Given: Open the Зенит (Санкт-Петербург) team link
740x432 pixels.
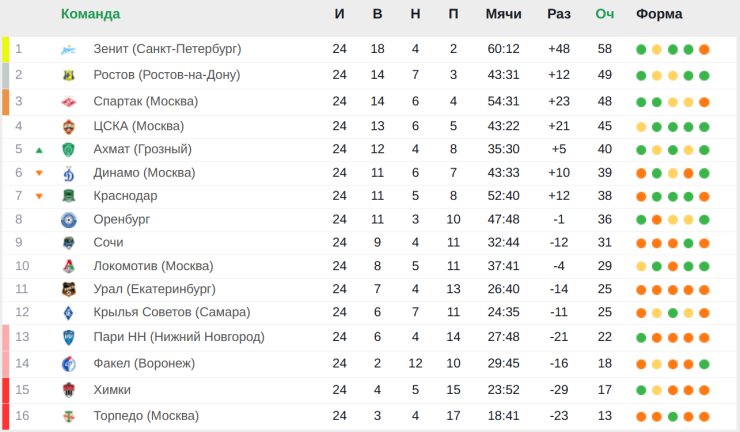Looking at the screenshot, I should click(167, 49).
